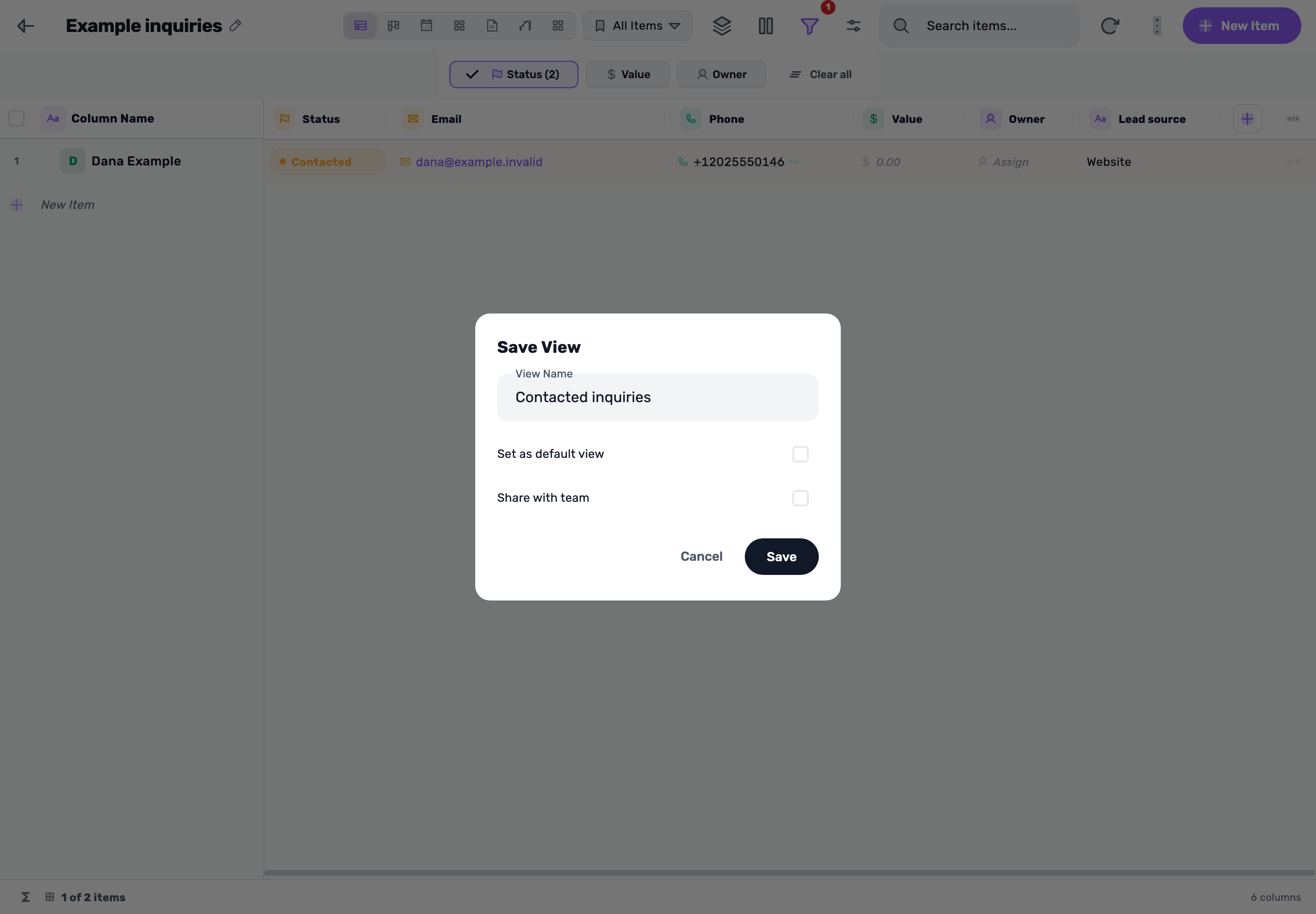Image resolution: width=1316 pixels, height=914 pixels.
Task: Edit list name with pencil icon
Action: (x=235, y=26)
